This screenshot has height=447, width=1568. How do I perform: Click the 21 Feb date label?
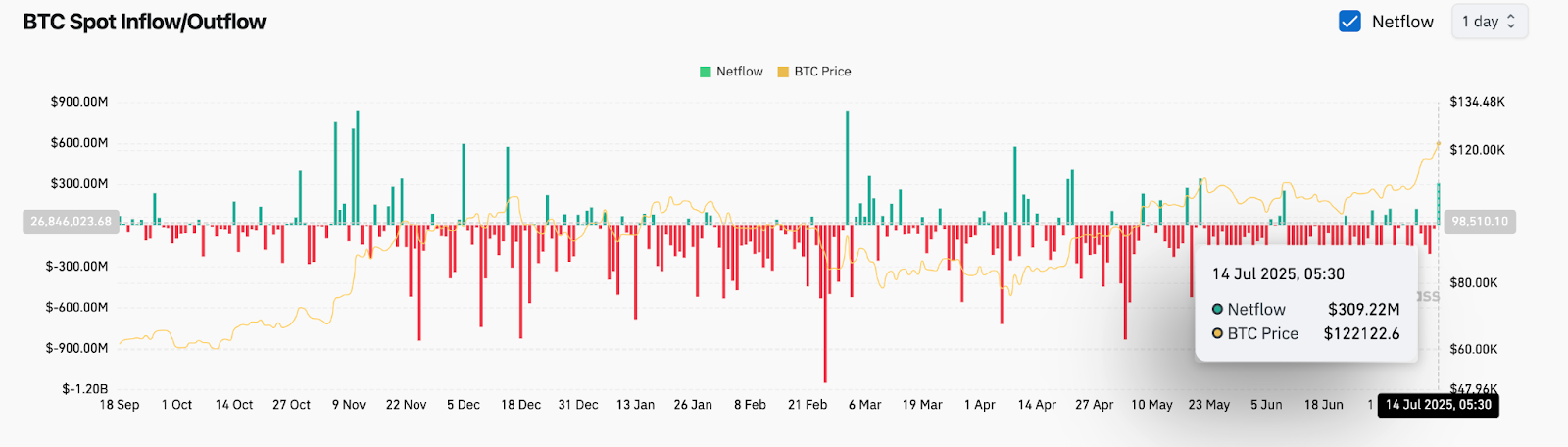click(808, 405)
